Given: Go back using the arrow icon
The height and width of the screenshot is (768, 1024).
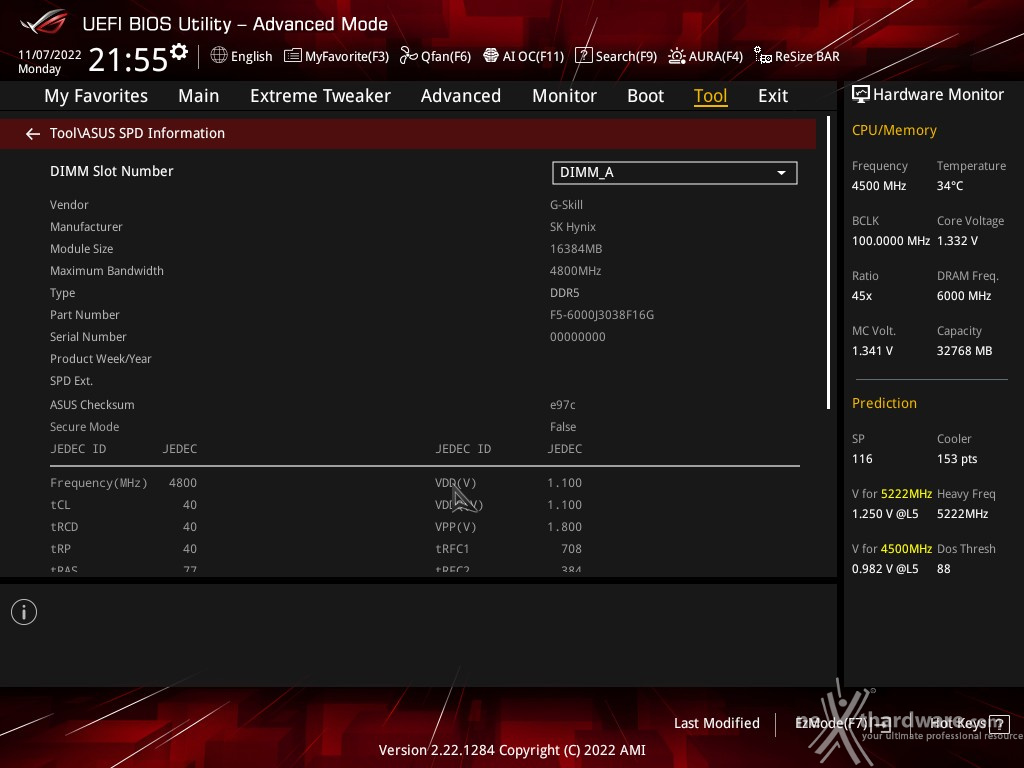Looking at the screenshot, I should coord(33,134).
